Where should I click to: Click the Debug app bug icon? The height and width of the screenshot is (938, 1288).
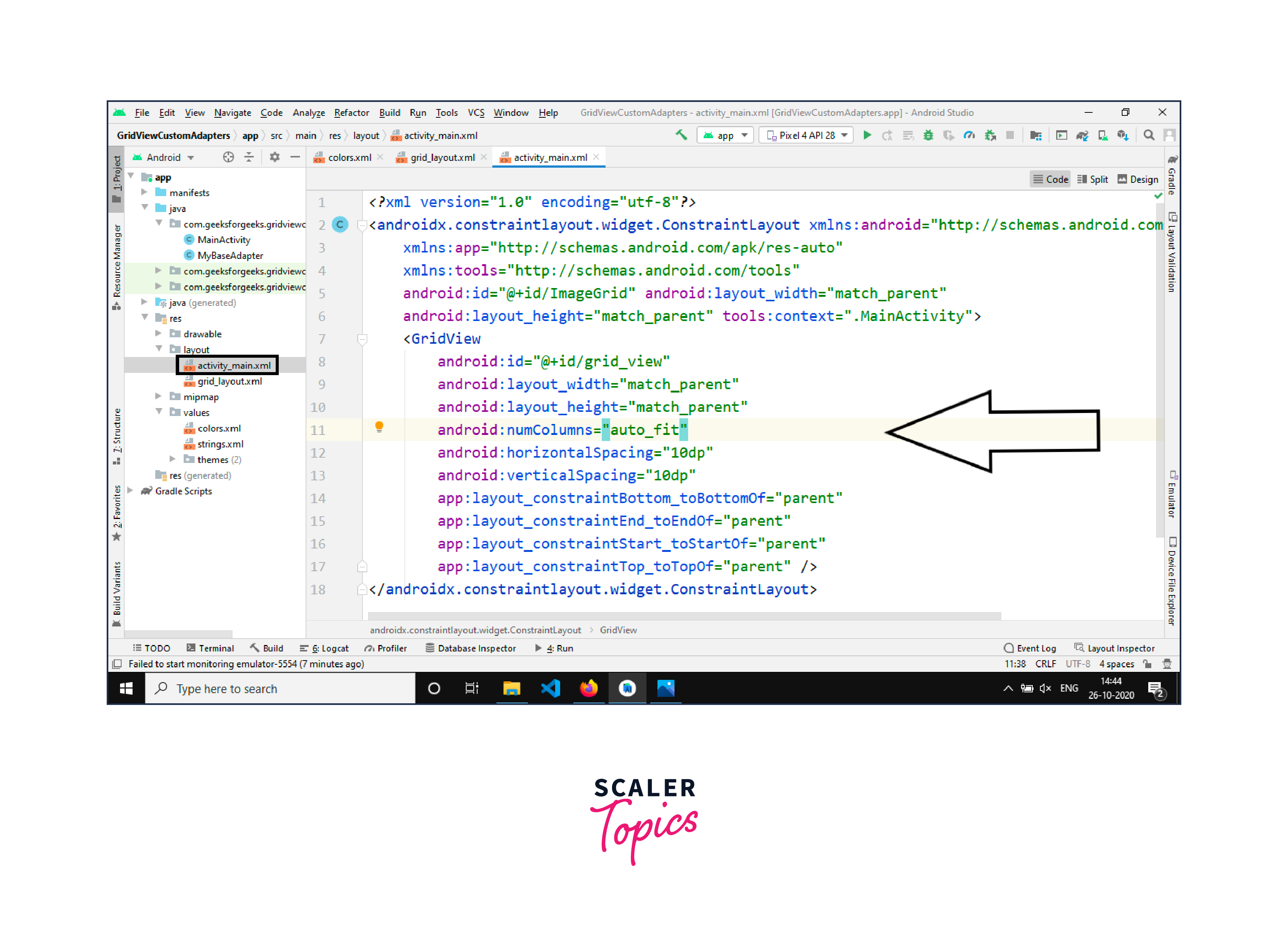point(928,135)
